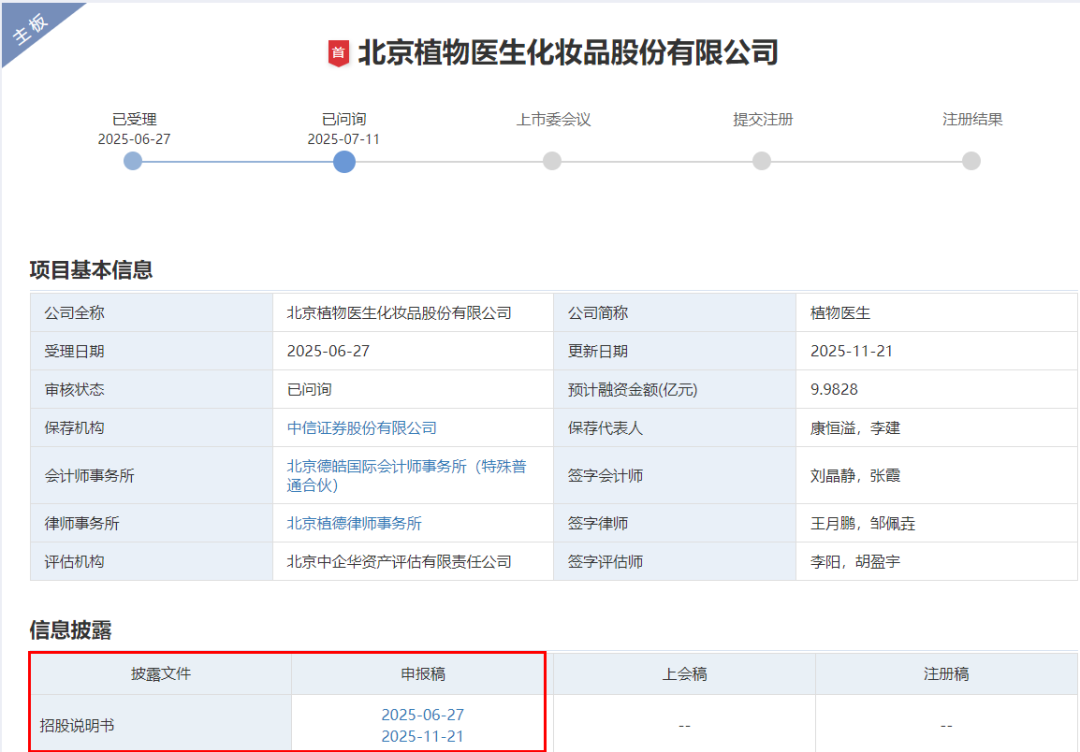Image resolution: width=1080 pixels, height=752 pixels.
Task: Click the 提交注册 timeline node circle
Action: click(x=762, y=161)
